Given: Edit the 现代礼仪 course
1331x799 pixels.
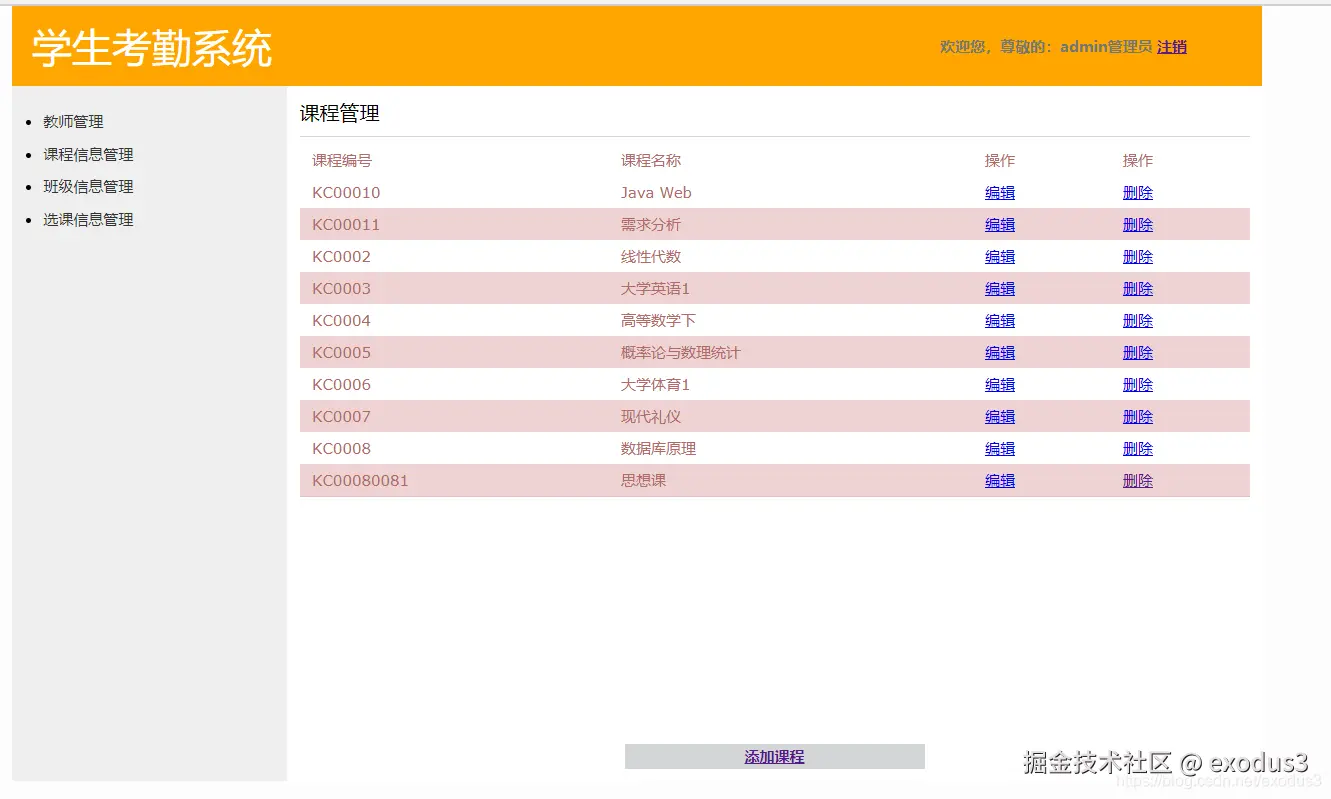Looking at the screenshot, I should coord(1000,417).
